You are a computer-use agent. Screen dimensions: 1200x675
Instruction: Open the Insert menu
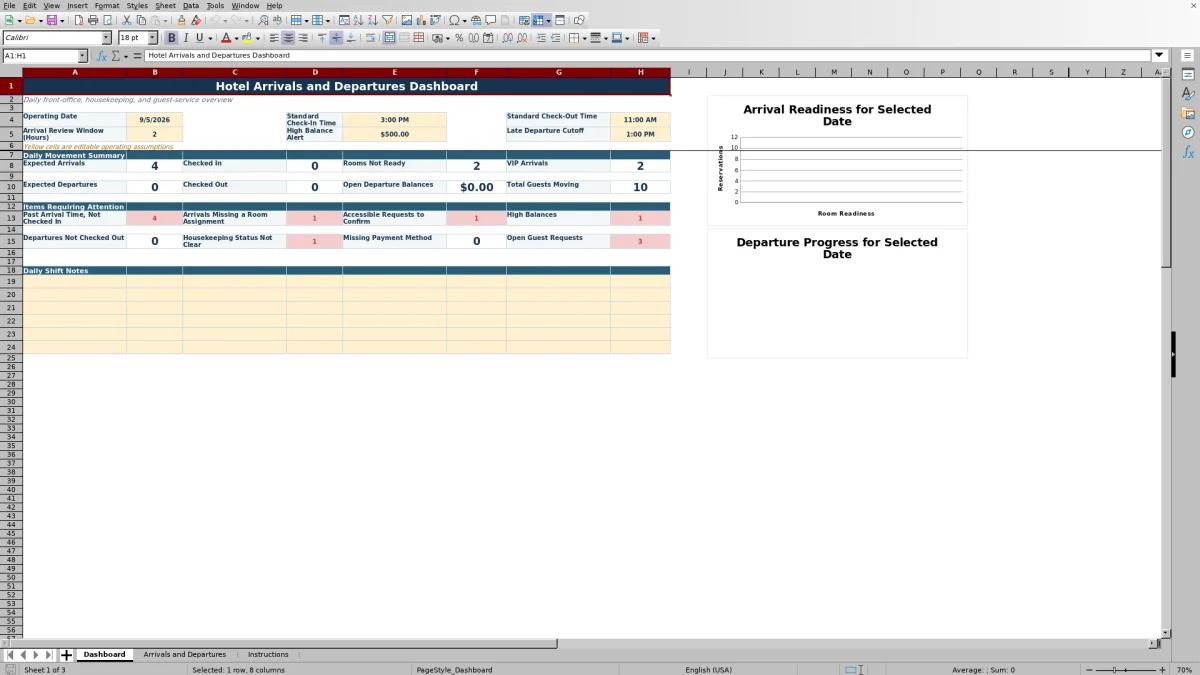(77, 5)
